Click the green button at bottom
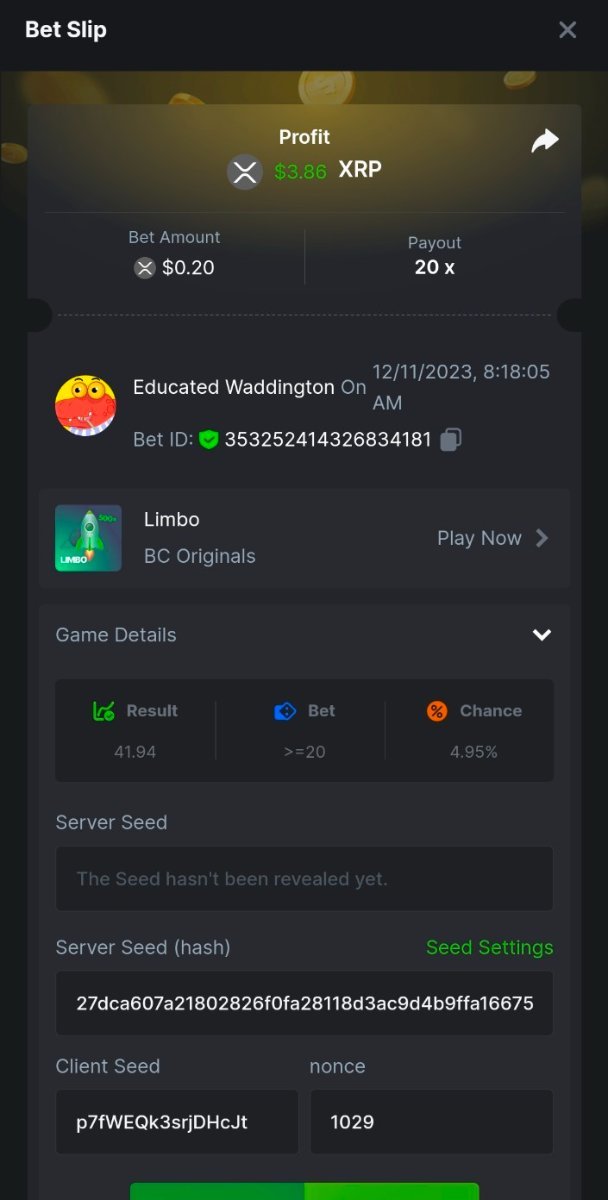608x1200 pixels. point(304,1191)
